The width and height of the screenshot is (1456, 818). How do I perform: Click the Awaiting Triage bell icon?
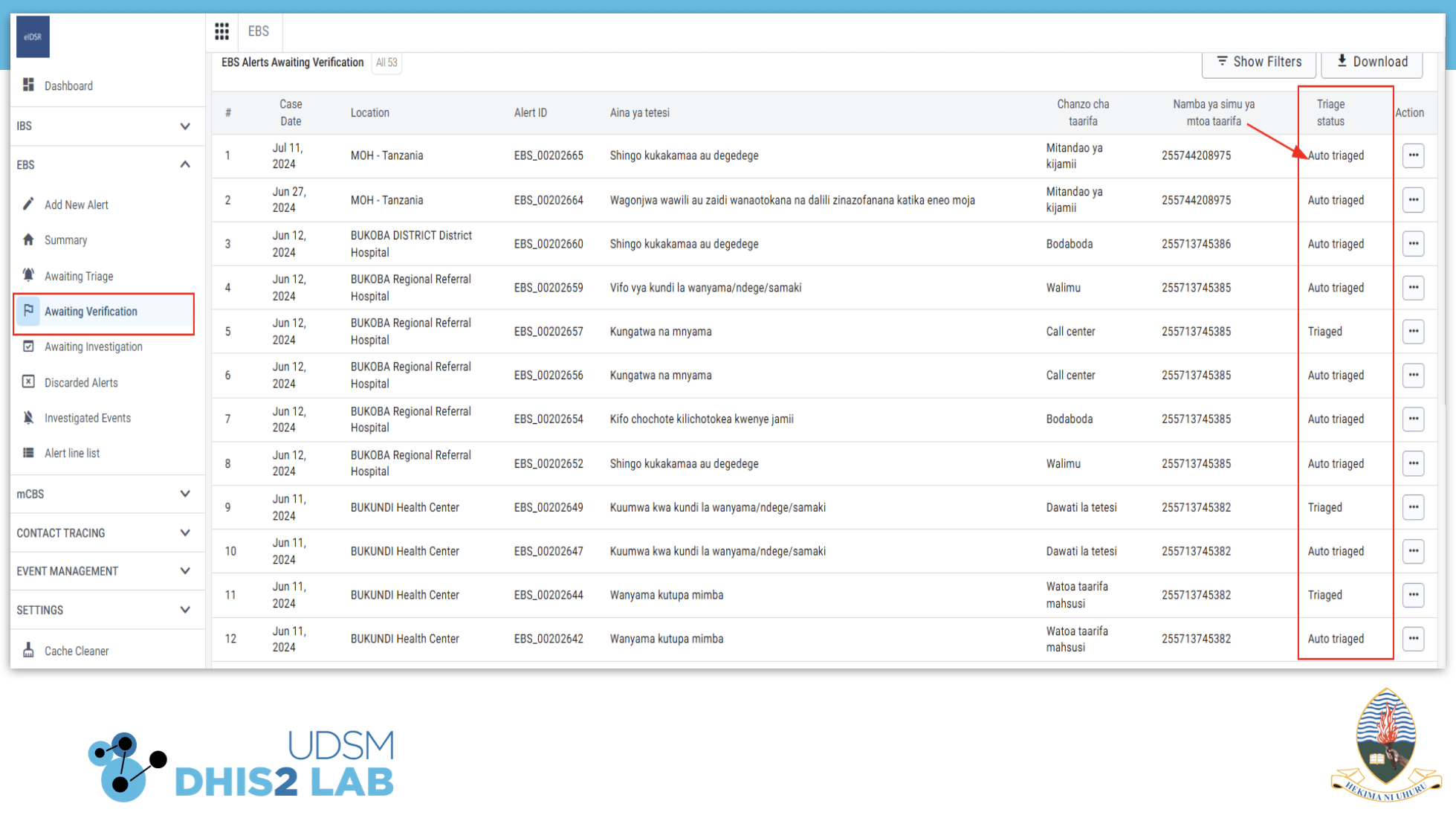coord(28,275)
